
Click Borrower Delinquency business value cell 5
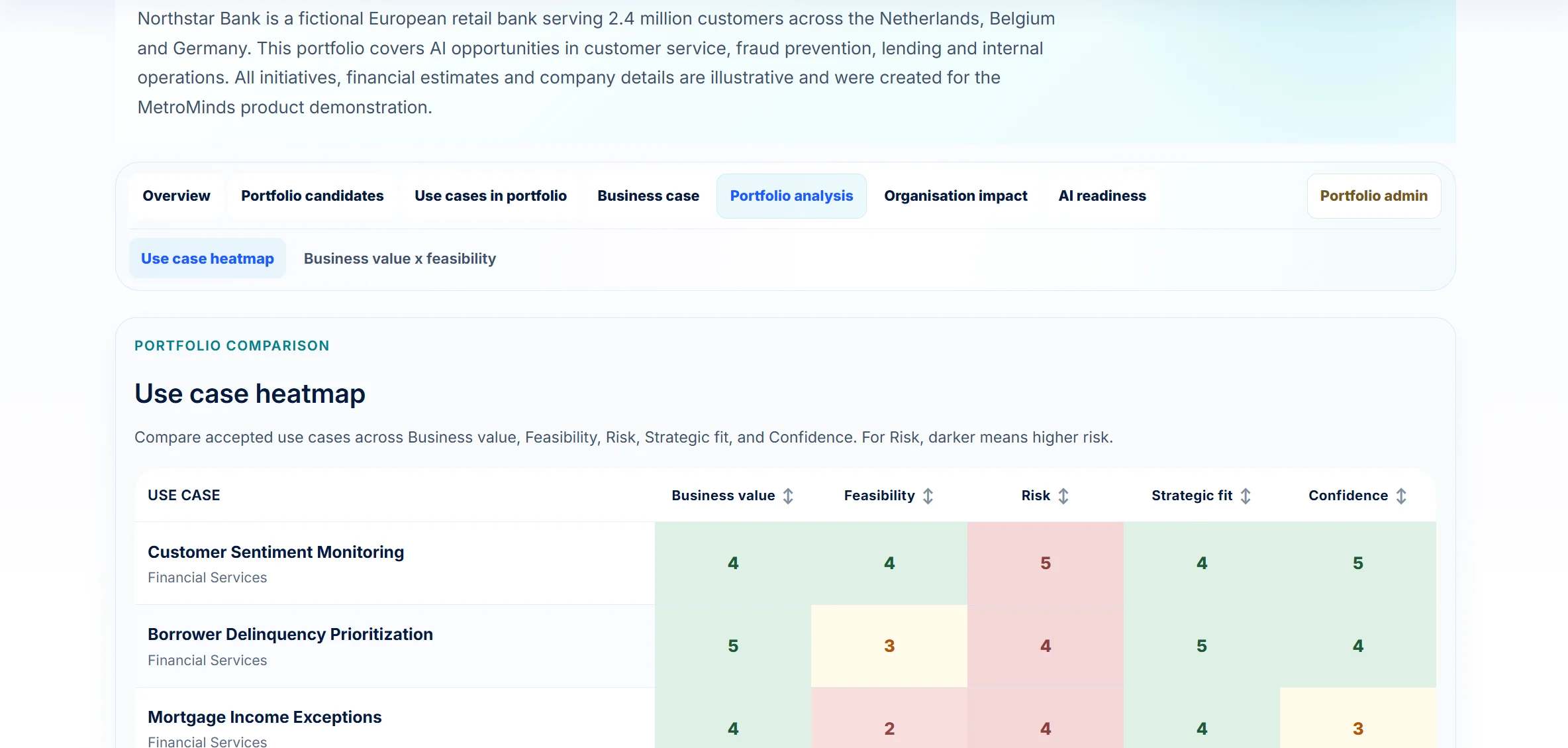[732, 646]
